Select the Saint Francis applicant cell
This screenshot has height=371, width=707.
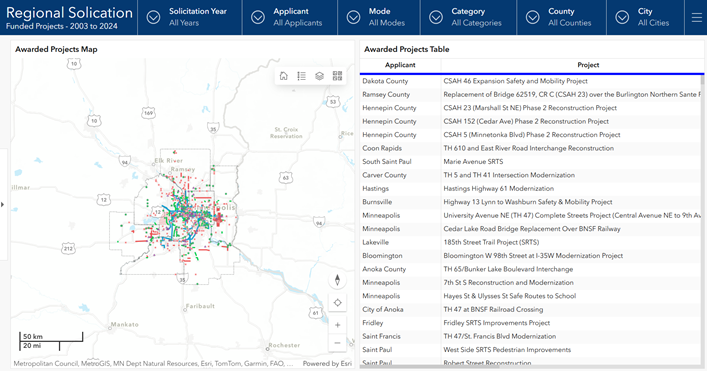400,337
